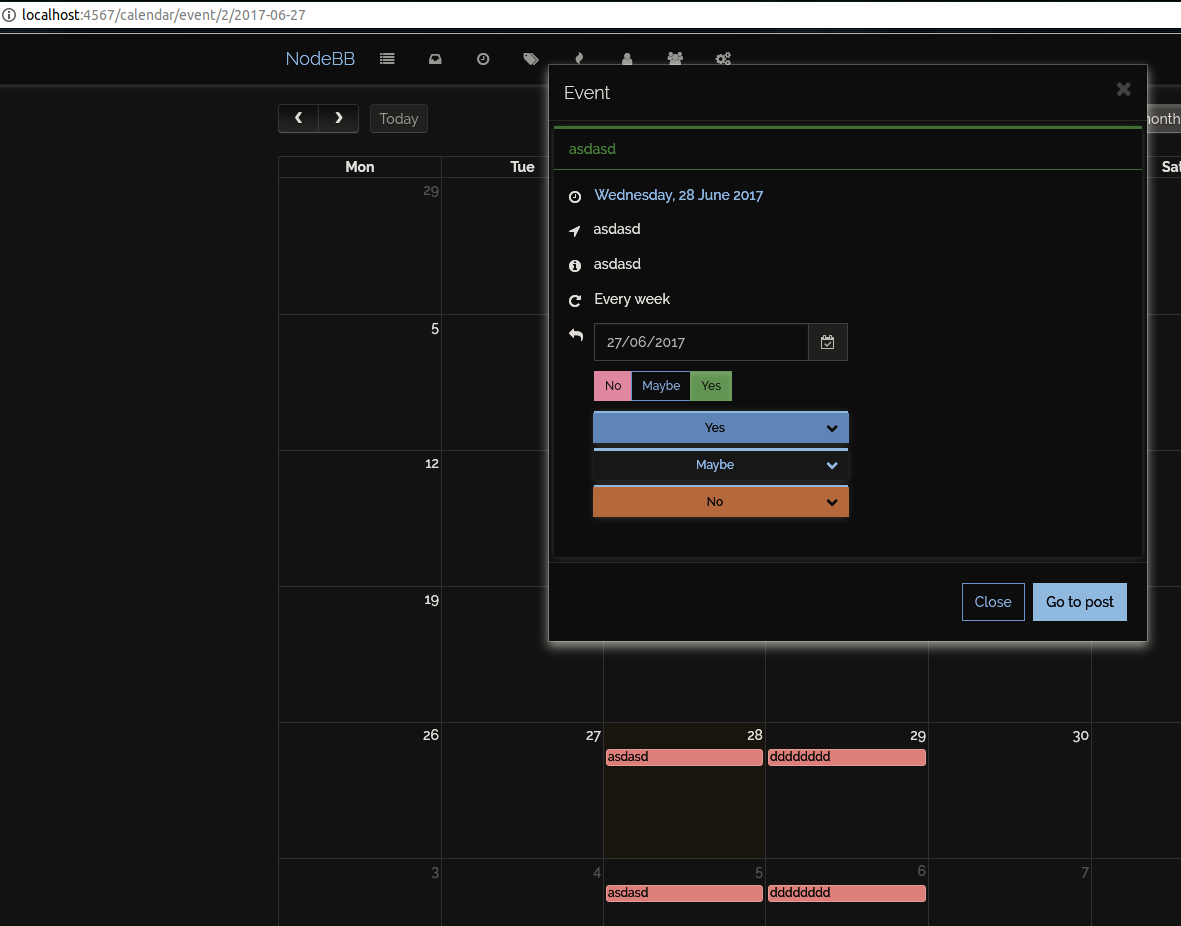Open dddddddd event on June 29
The image size is (1181, 926).
(847, 757)
